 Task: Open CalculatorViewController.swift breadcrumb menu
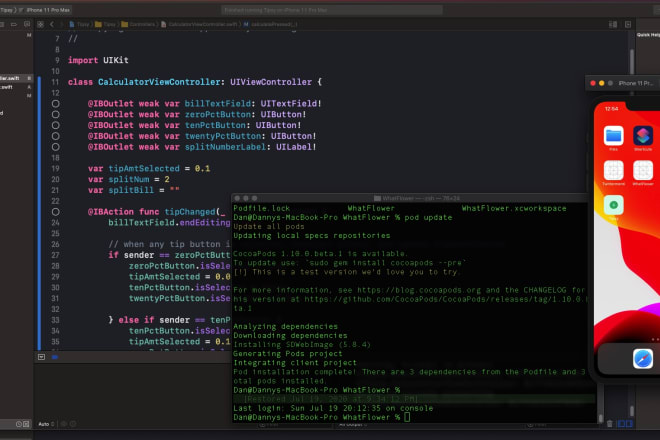point(199,24)
